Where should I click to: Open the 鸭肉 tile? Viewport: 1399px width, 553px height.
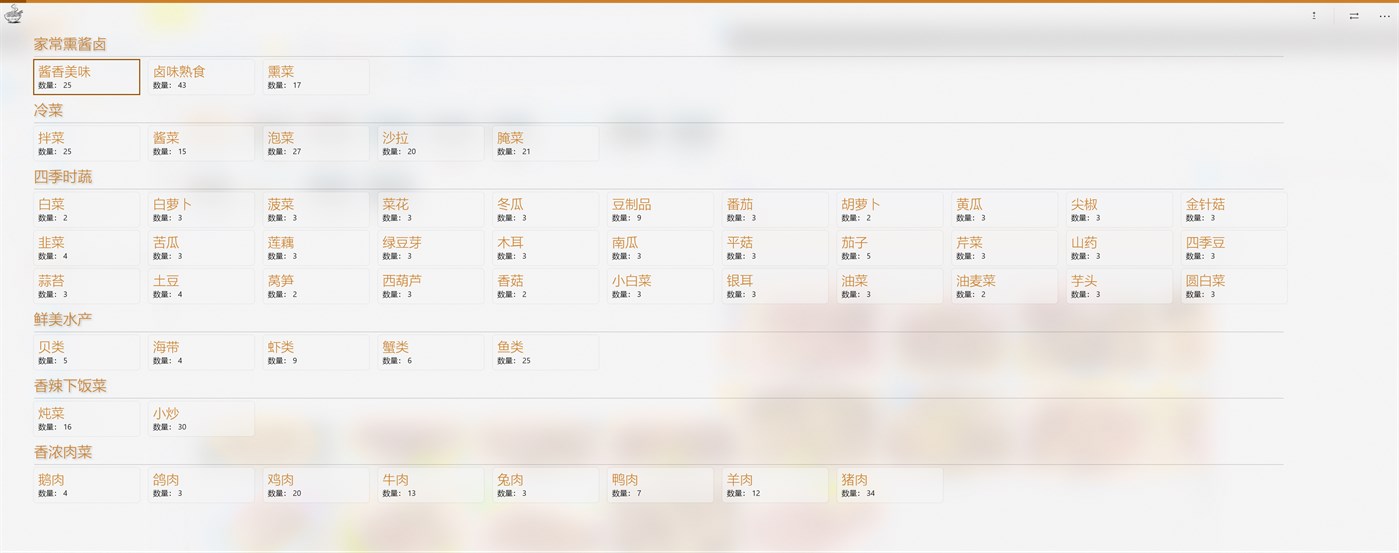click(660, 485)
